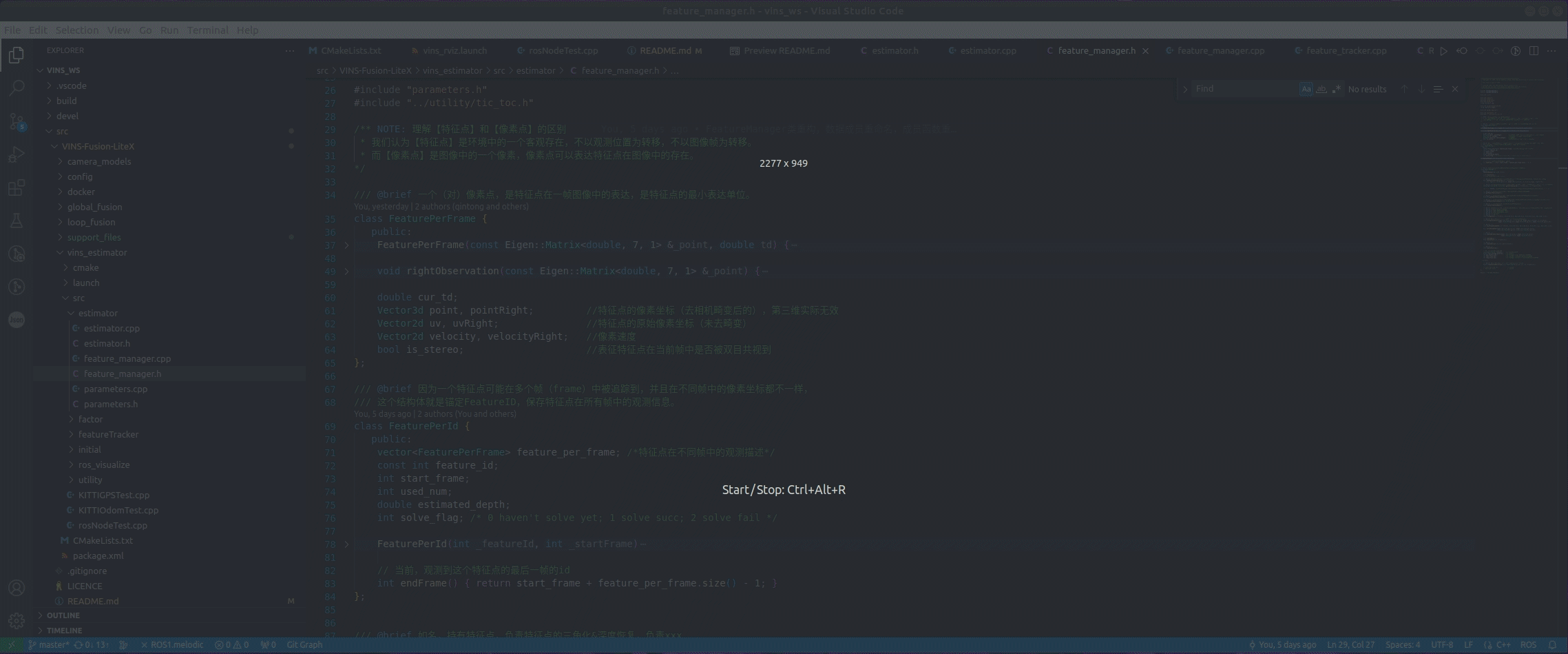This screenshot has height=654, width=1568.
Task: Open the Terminal menu
Action: 207,30
